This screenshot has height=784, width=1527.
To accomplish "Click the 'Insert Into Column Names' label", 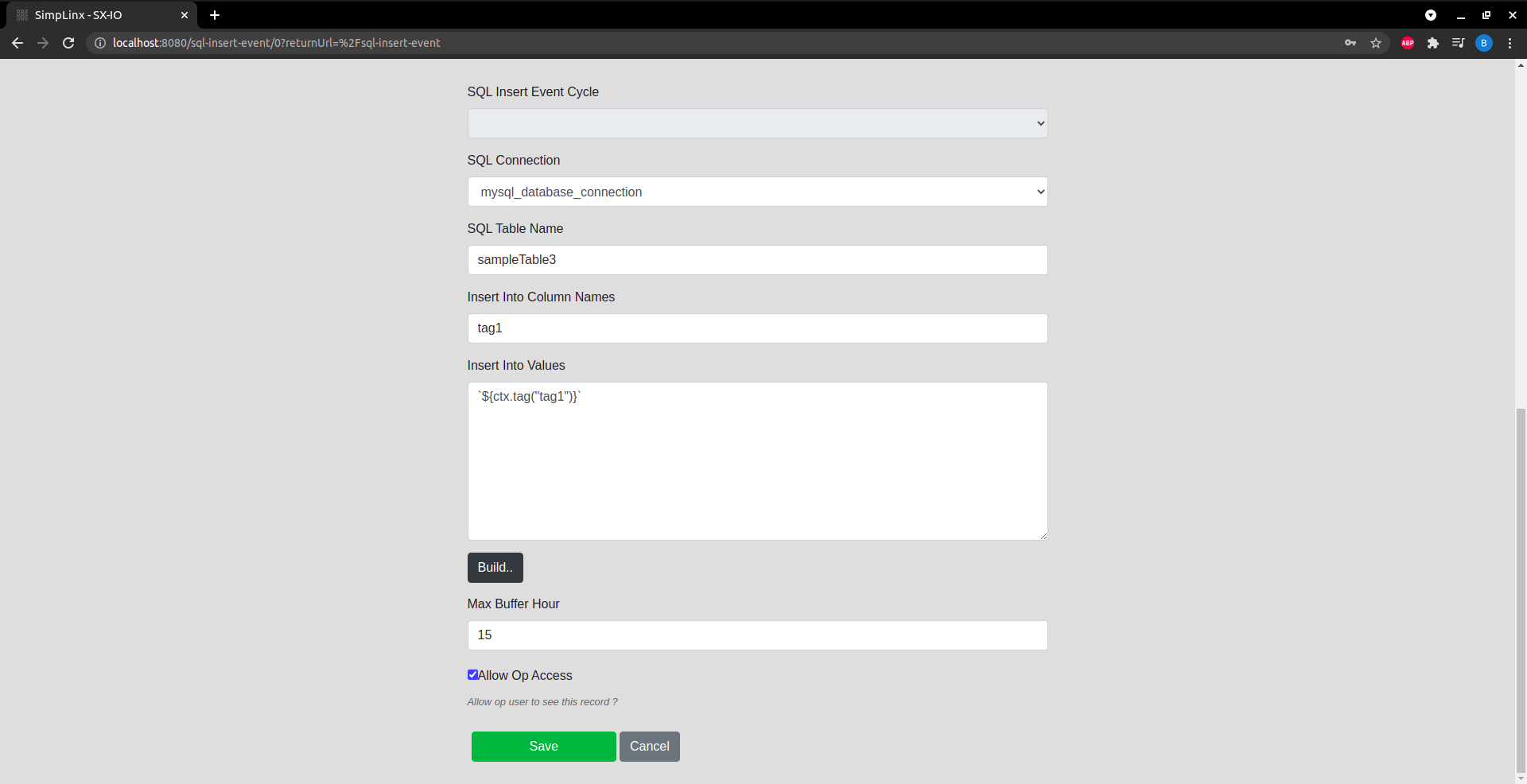I will point(541,297).
